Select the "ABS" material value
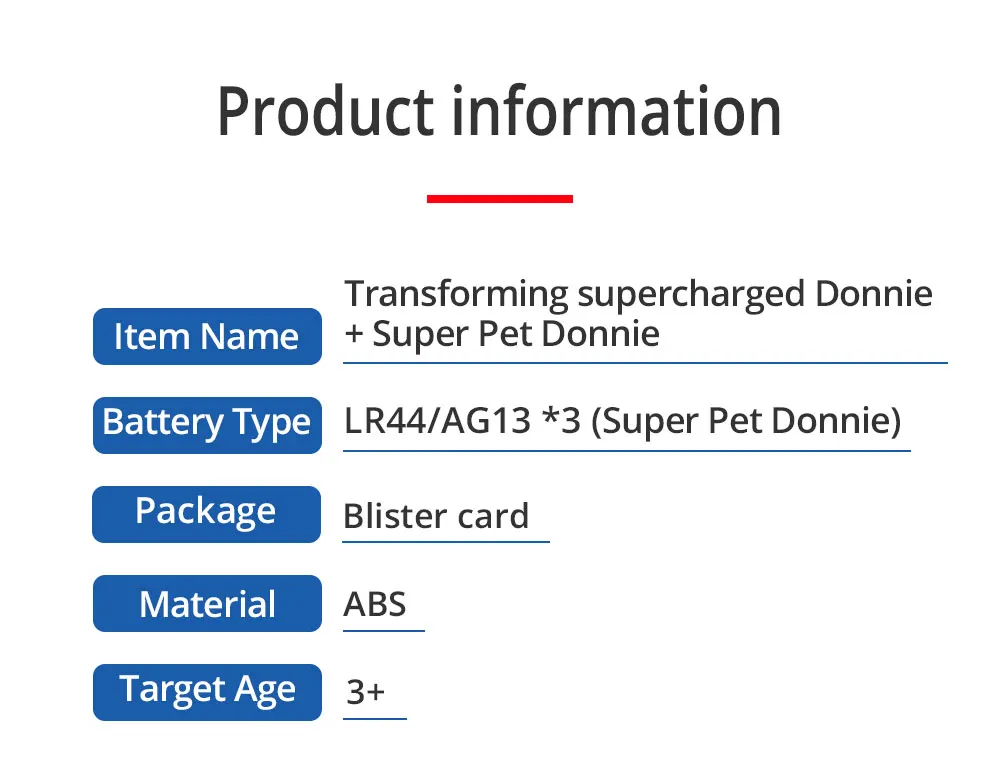Image resolution: width=1000 pixels, height=782 pixels. coord(375,604)
